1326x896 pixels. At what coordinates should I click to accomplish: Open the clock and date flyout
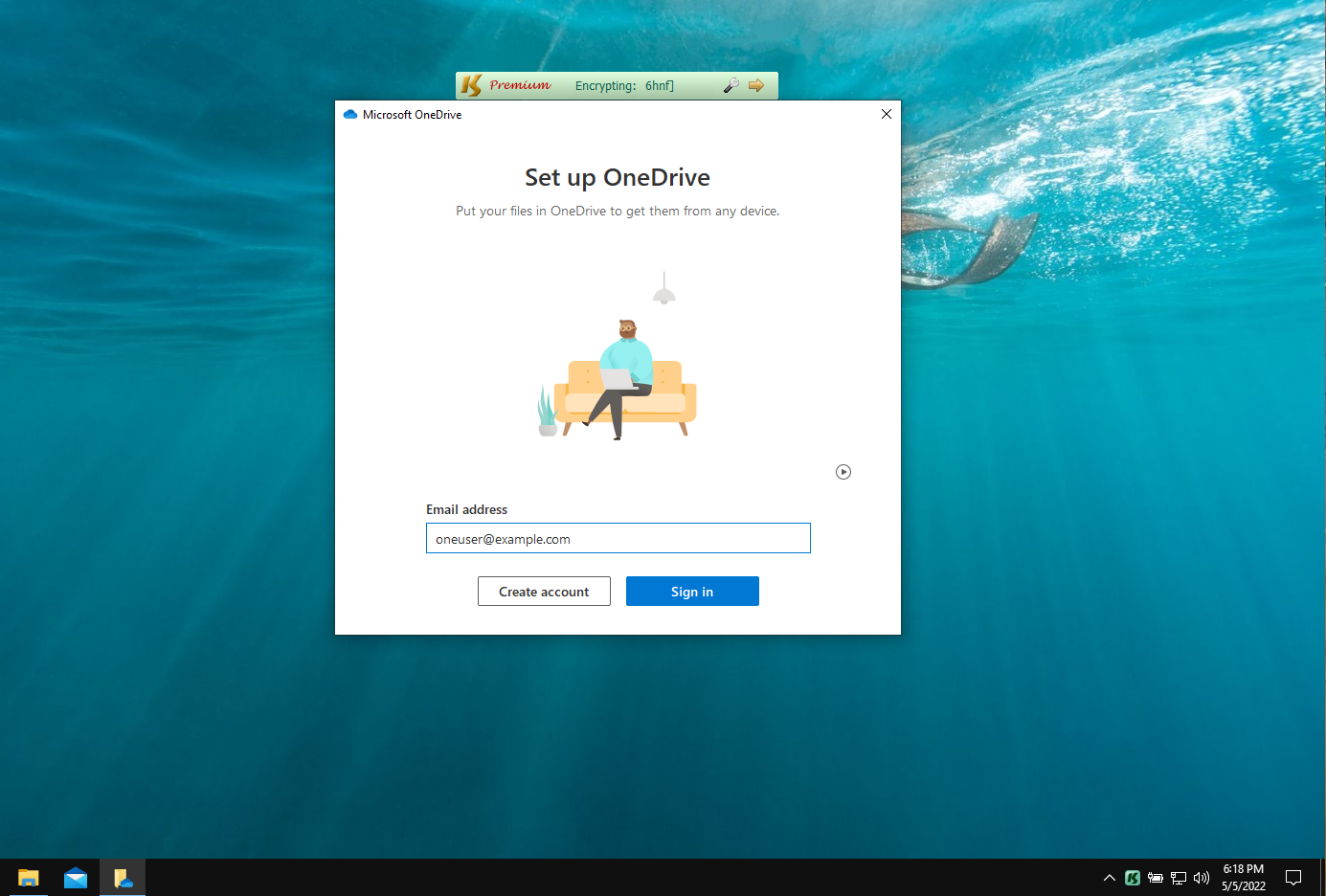[1243, 878]
